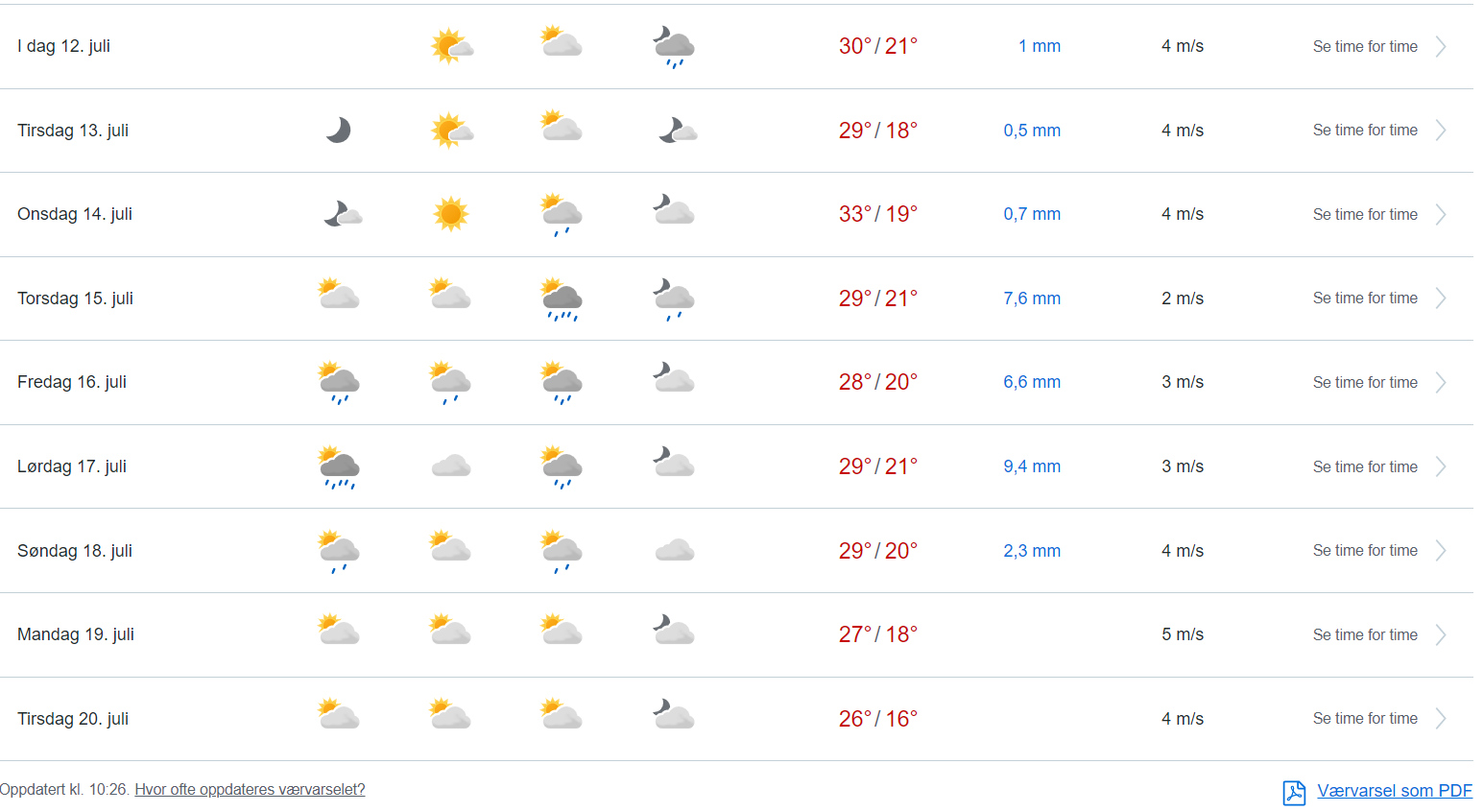Image resolution: width=1483 pixels, height=812 pixels.
Task: Open 'Se time for time' for Lørdag 17. juli
Action: click(x=1365, y=467)
